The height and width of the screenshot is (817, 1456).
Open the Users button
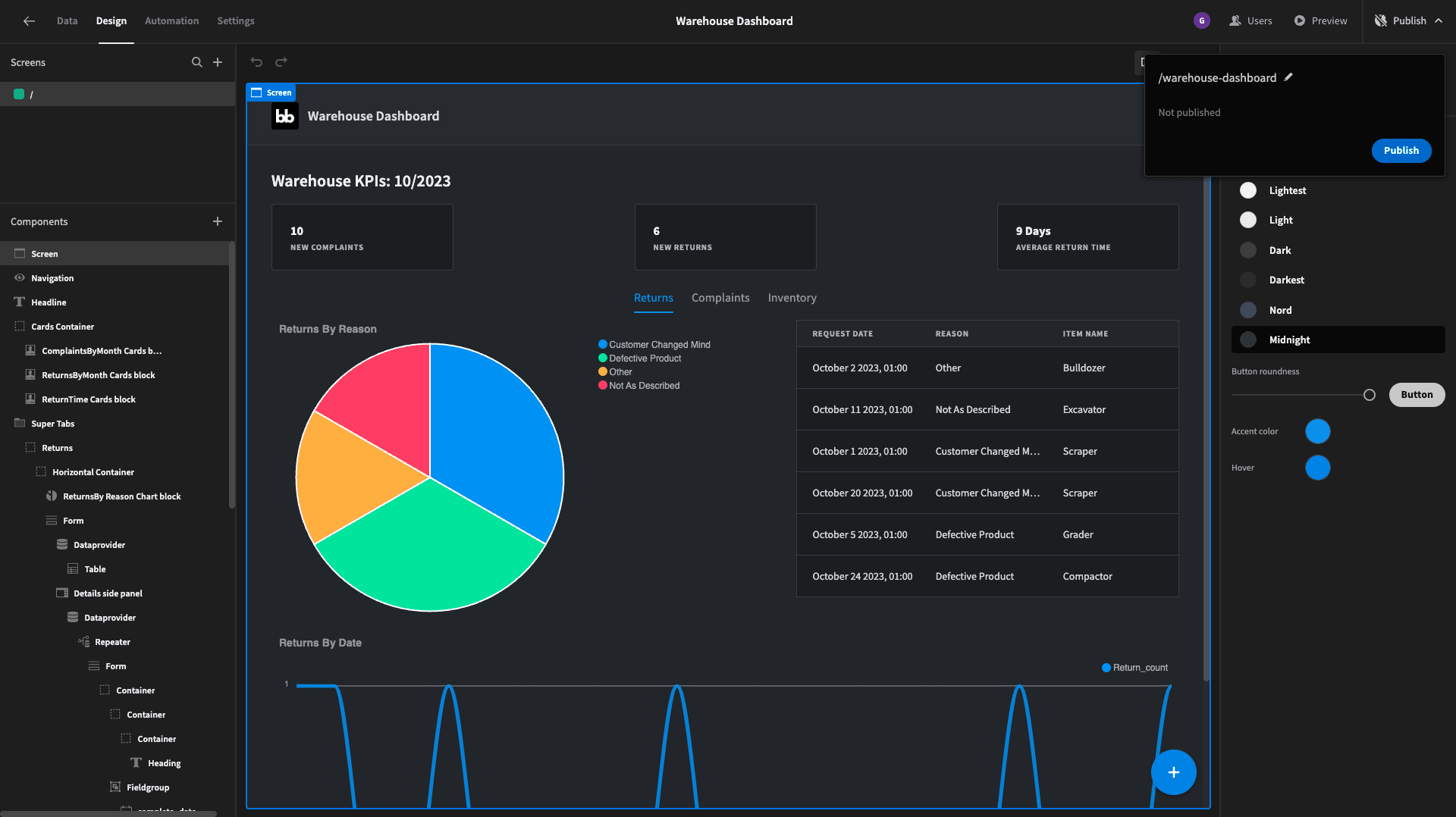[1250, 21]
